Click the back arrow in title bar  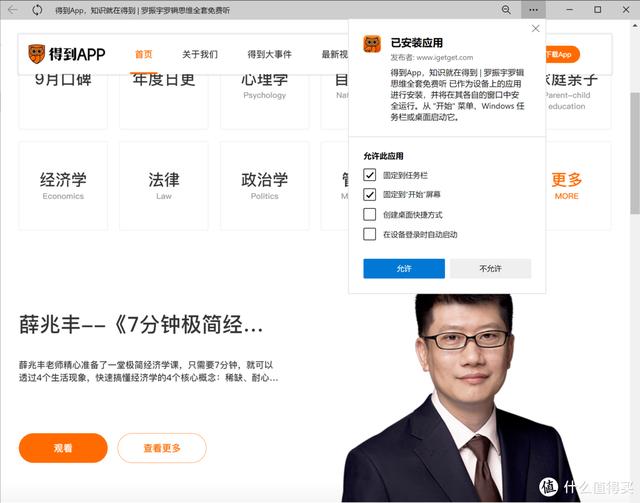pos(10,9)
